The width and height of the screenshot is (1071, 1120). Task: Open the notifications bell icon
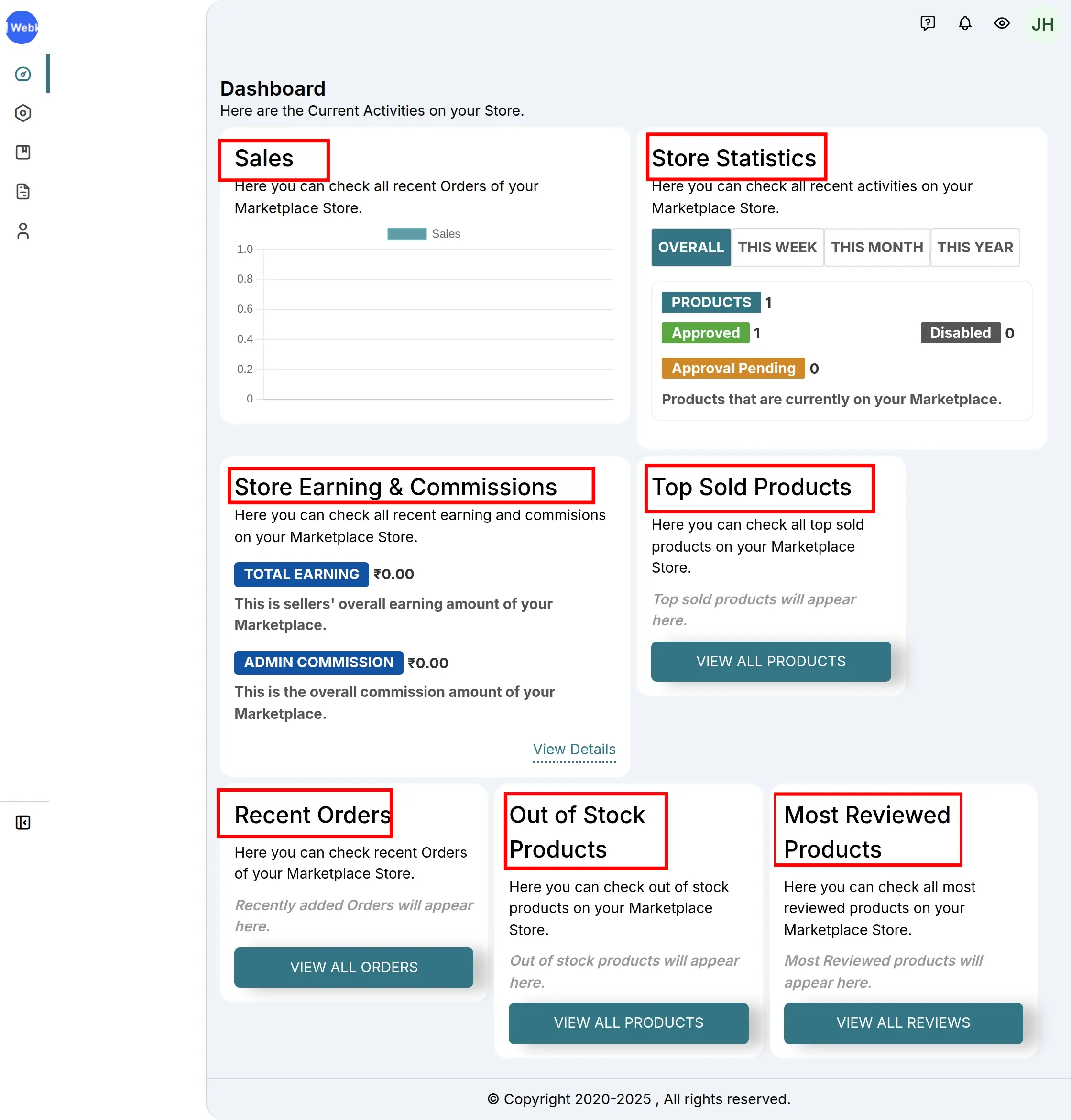point(965,23)
